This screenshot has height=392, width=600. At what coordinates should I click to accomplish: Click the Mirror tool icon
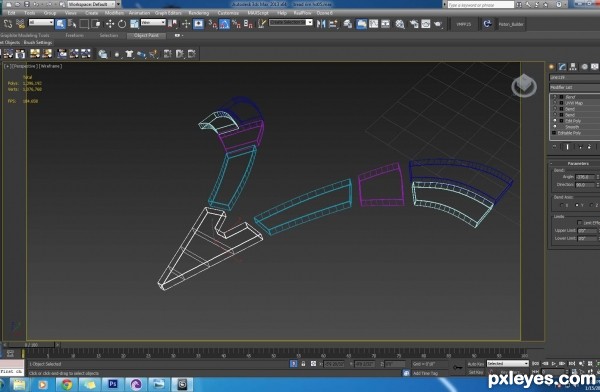pos(321,24)
